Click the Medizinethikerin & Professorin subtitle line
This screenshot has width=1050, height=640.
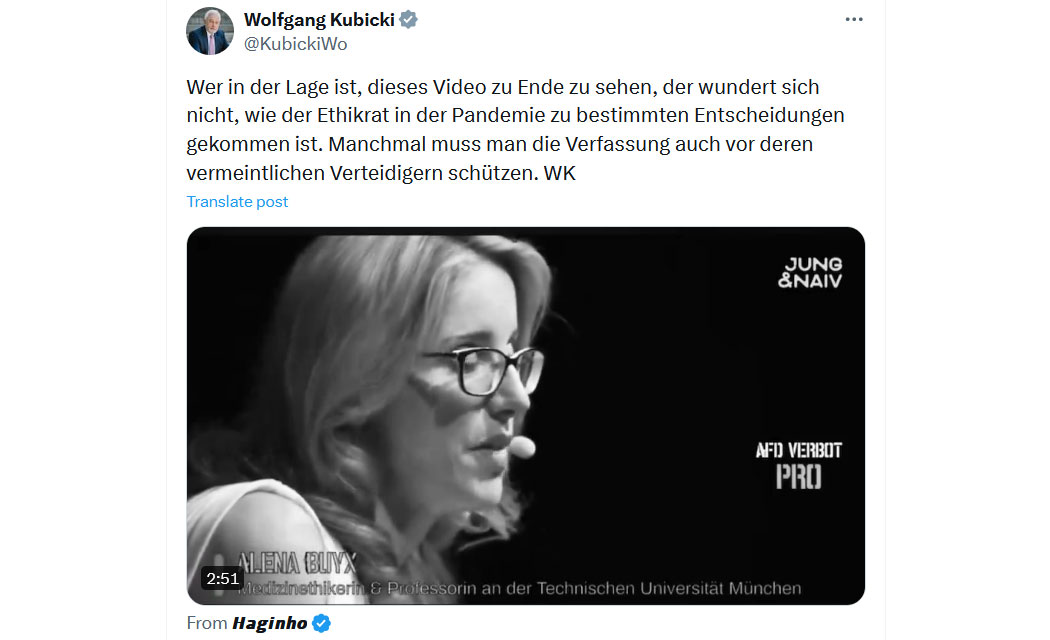click(520, 588)
